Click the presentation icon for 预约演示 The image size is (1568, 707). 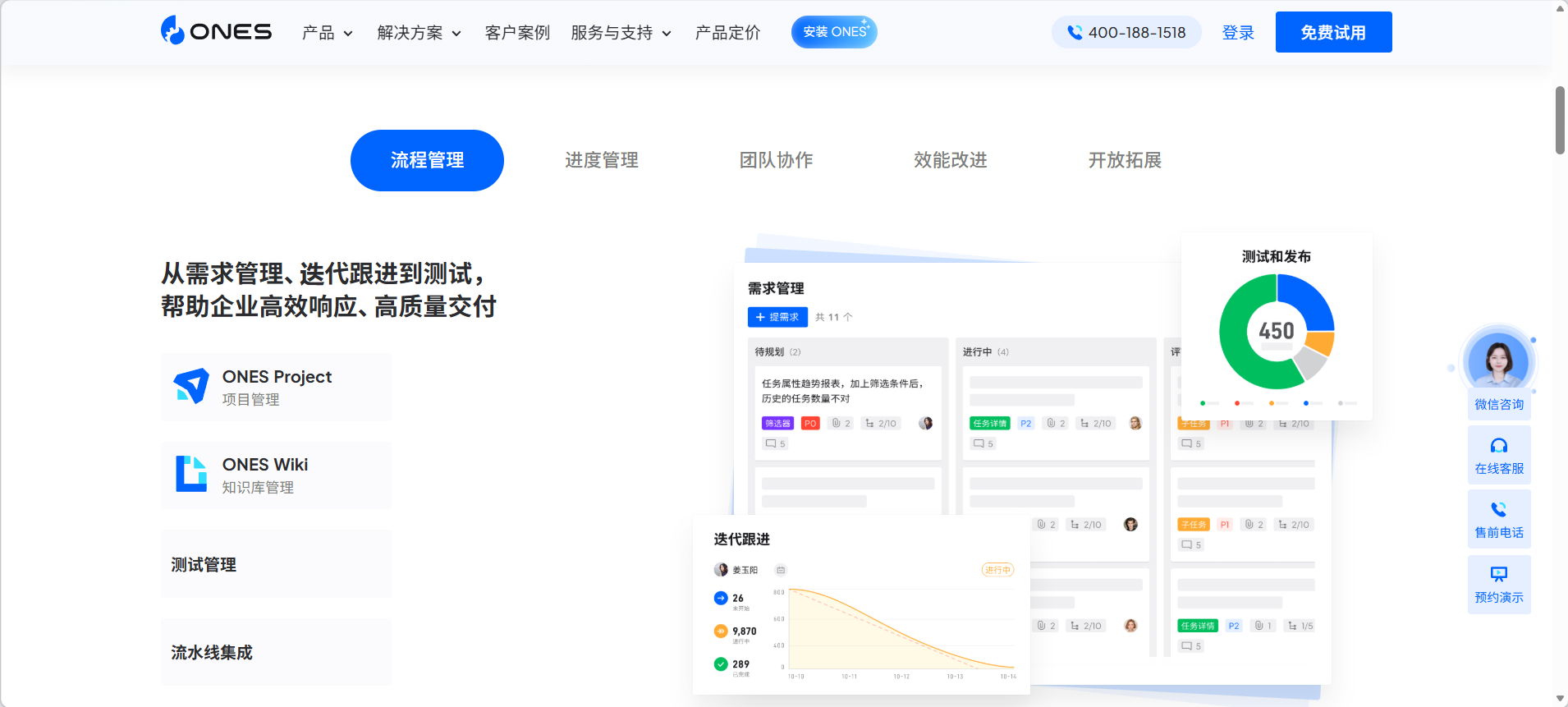pos(1499,574)
